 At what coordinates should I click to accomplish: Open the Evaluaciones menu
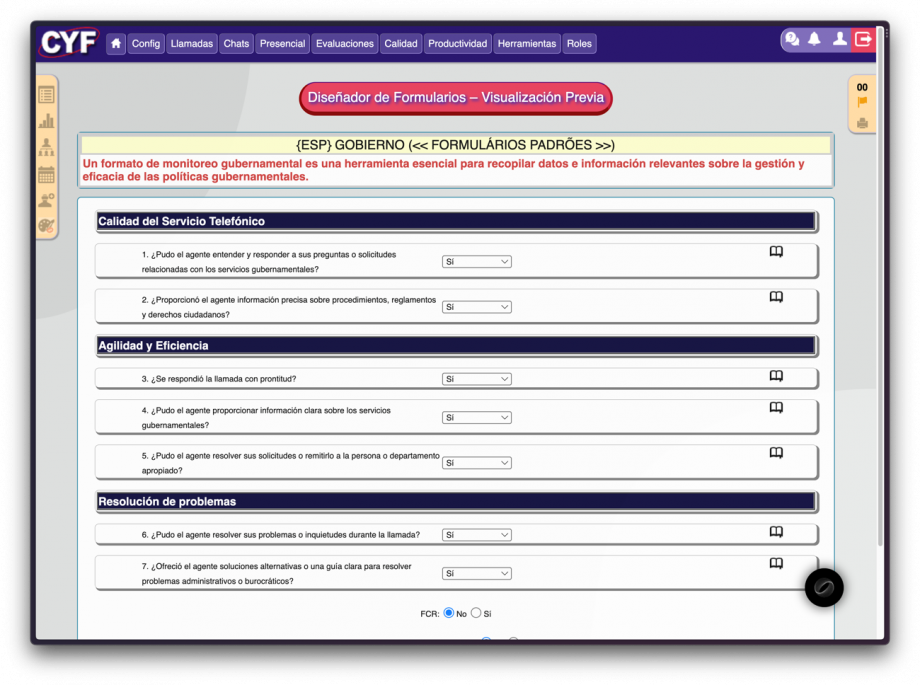[x=345, y=44]
